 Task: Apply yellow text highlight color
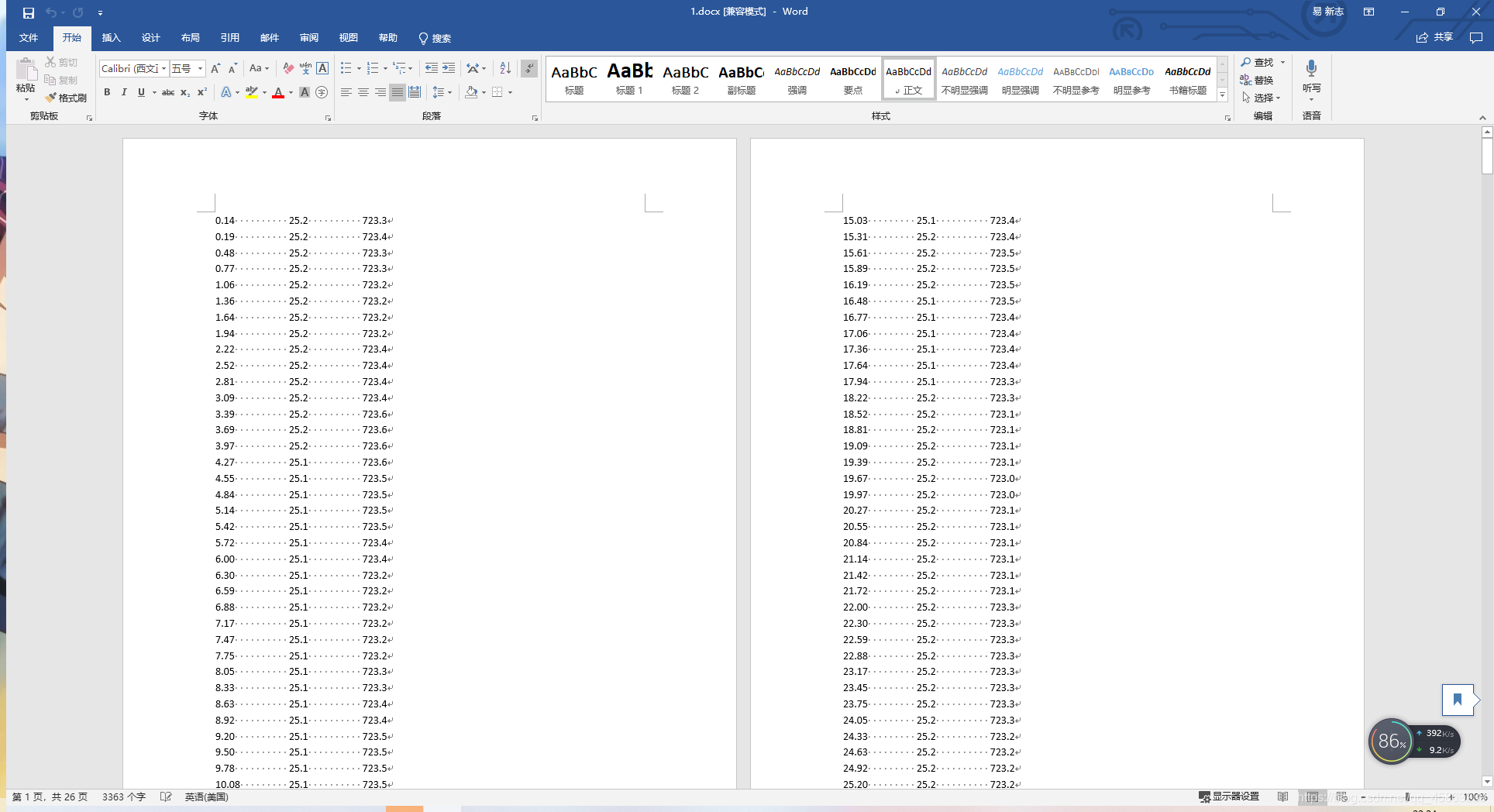click(252, 92)
